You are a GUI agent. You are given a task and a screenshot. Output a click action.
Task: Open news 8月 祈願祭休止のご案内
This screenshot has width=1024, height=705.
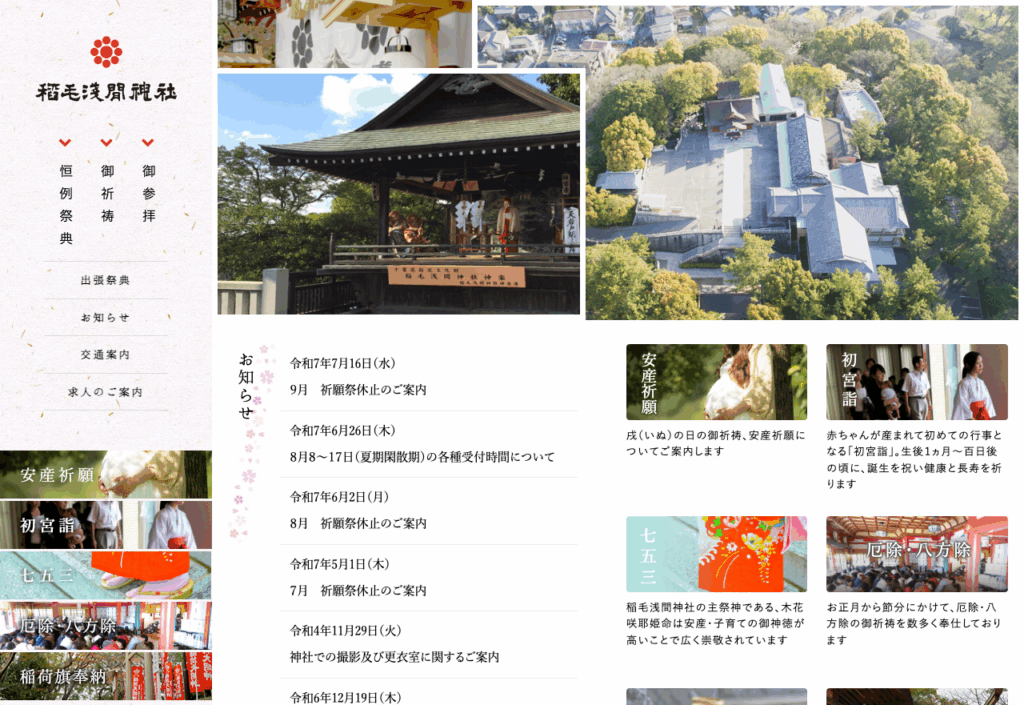click(358, 524)
